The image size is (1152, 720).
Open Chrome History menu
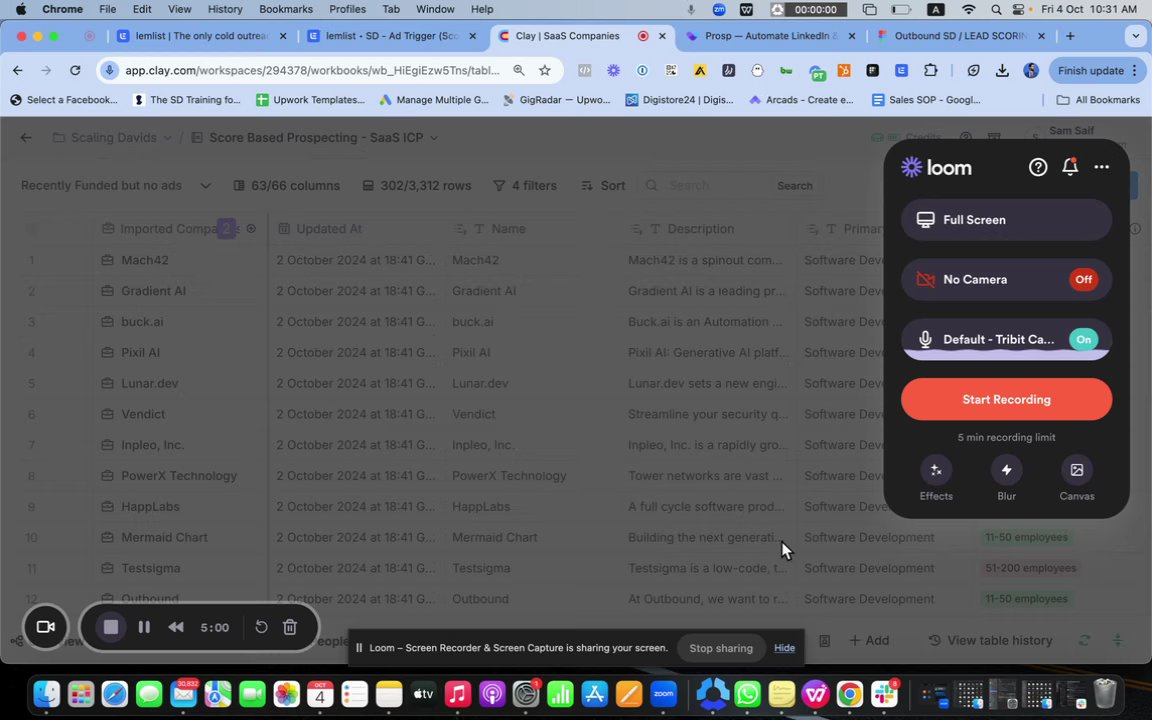tap(224, 9)
